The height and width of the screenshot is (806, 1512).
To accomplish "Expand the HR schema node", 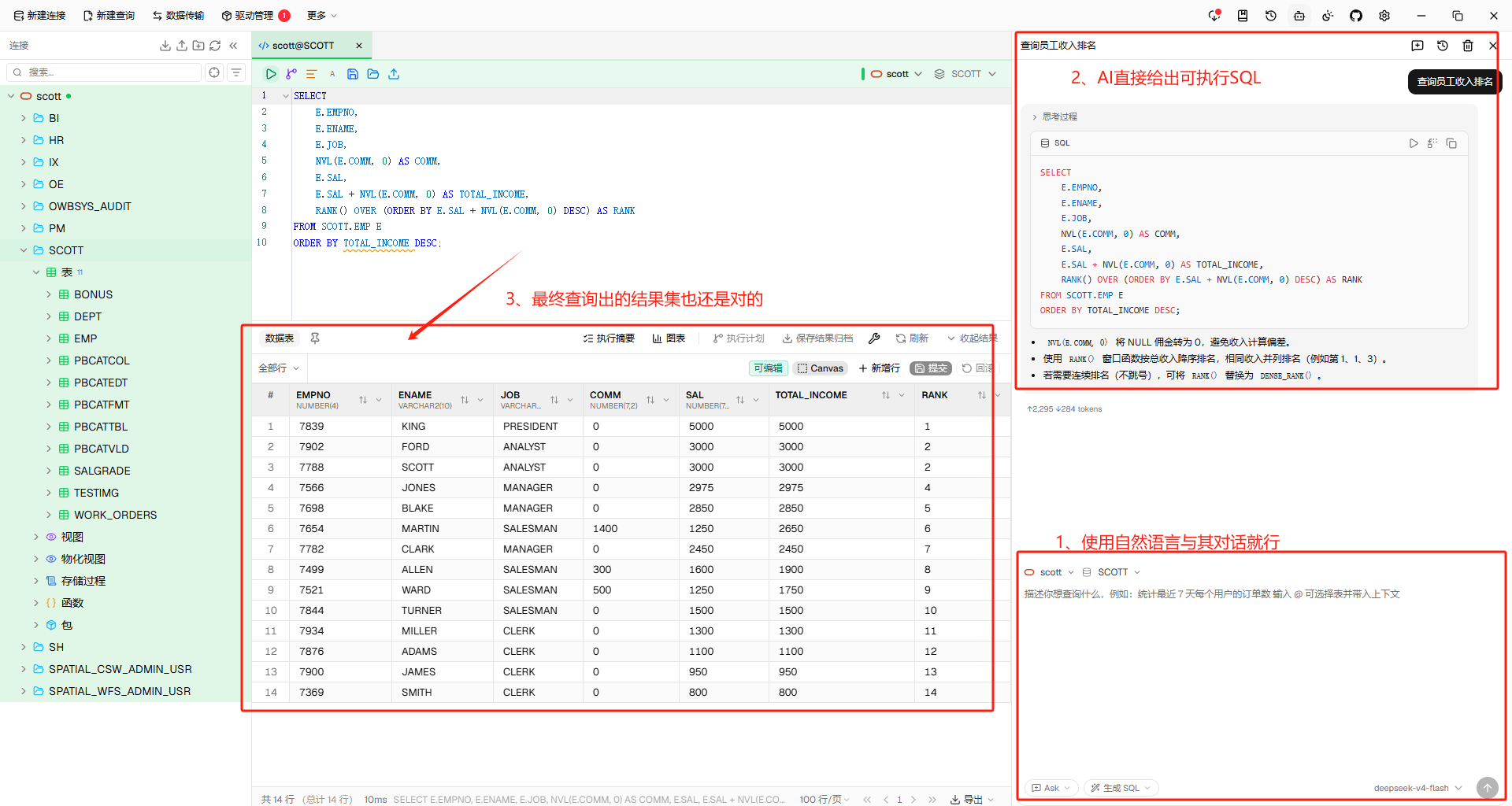I will 24,140.
